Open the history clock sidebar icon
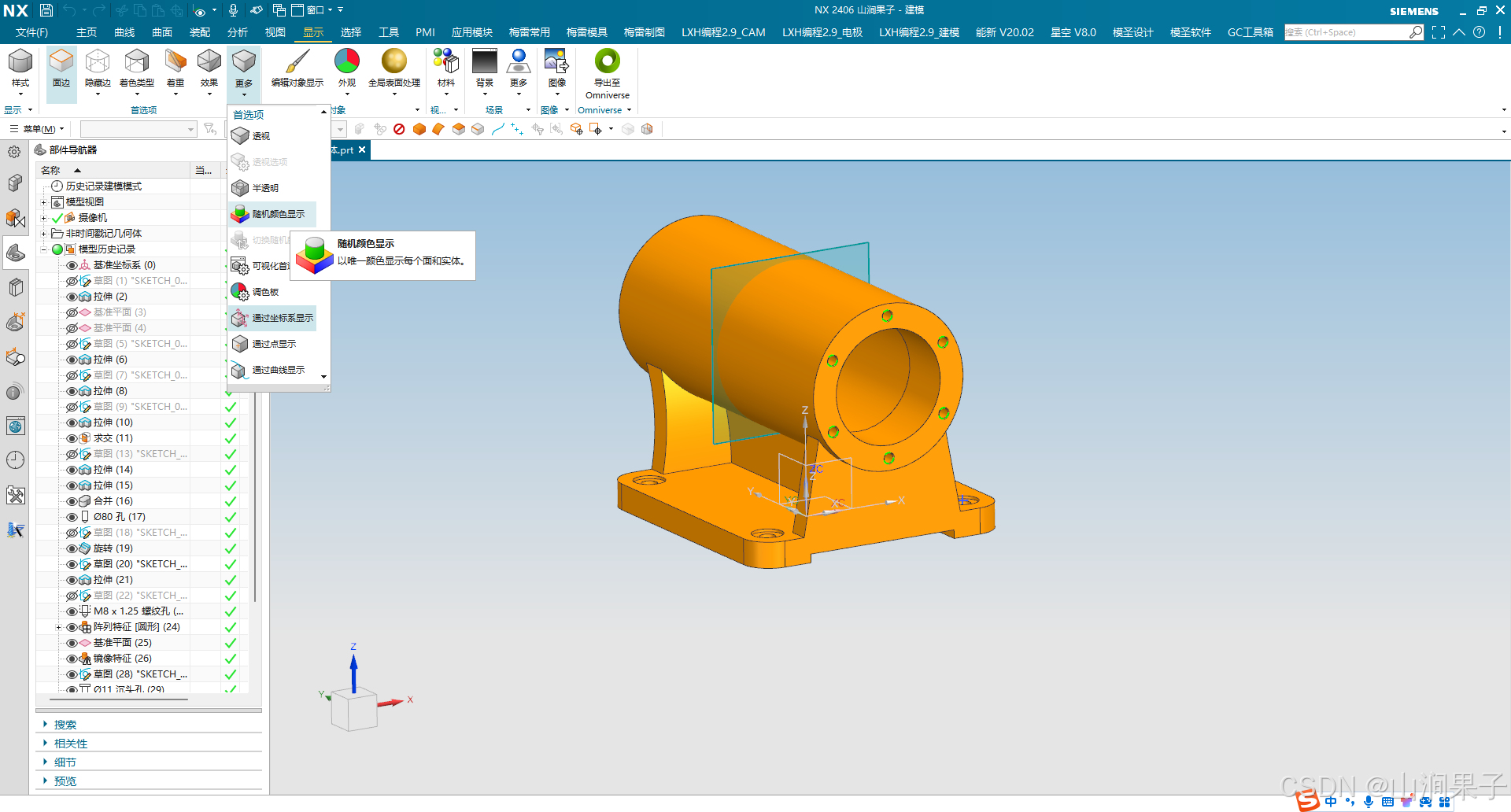1511x812 pixels. pos(15,460)
